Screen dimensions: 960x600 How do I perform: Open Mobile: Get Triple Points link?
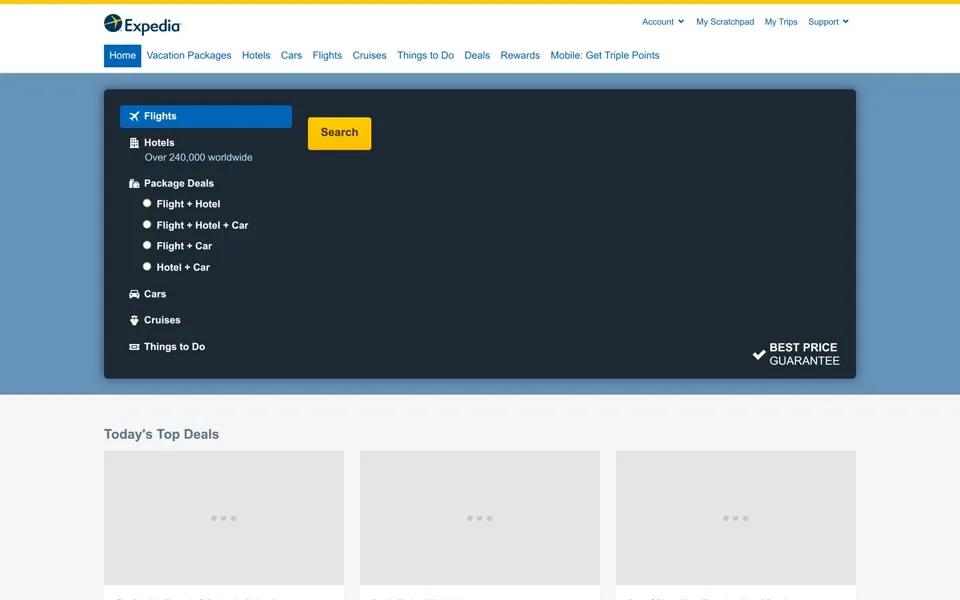pyautogui.click(x=605, y=56)
